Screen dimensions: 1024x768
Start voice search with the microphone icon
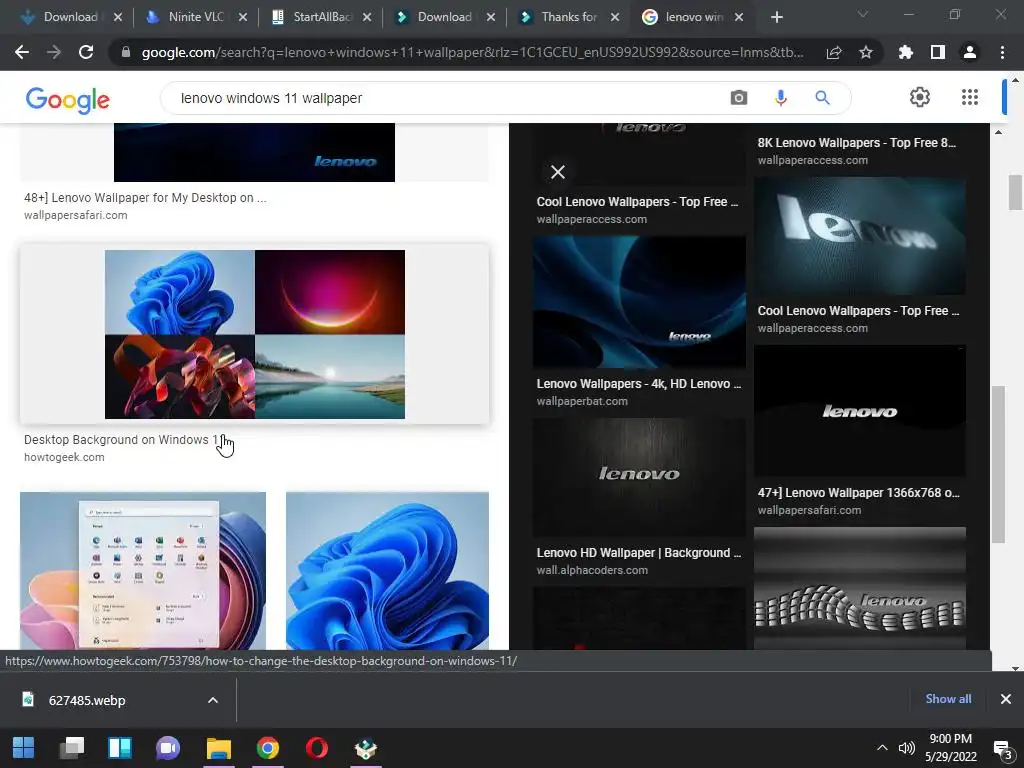point(780,98)
